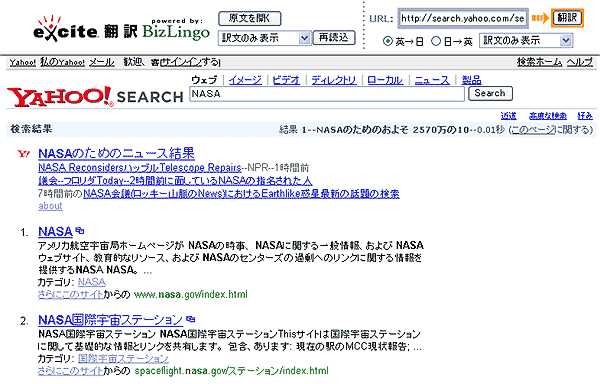Image resolution: width=600 pixels, height=384 pixels.
Task: Open the 私のYahoo! link
Action: tap(62, 62)
